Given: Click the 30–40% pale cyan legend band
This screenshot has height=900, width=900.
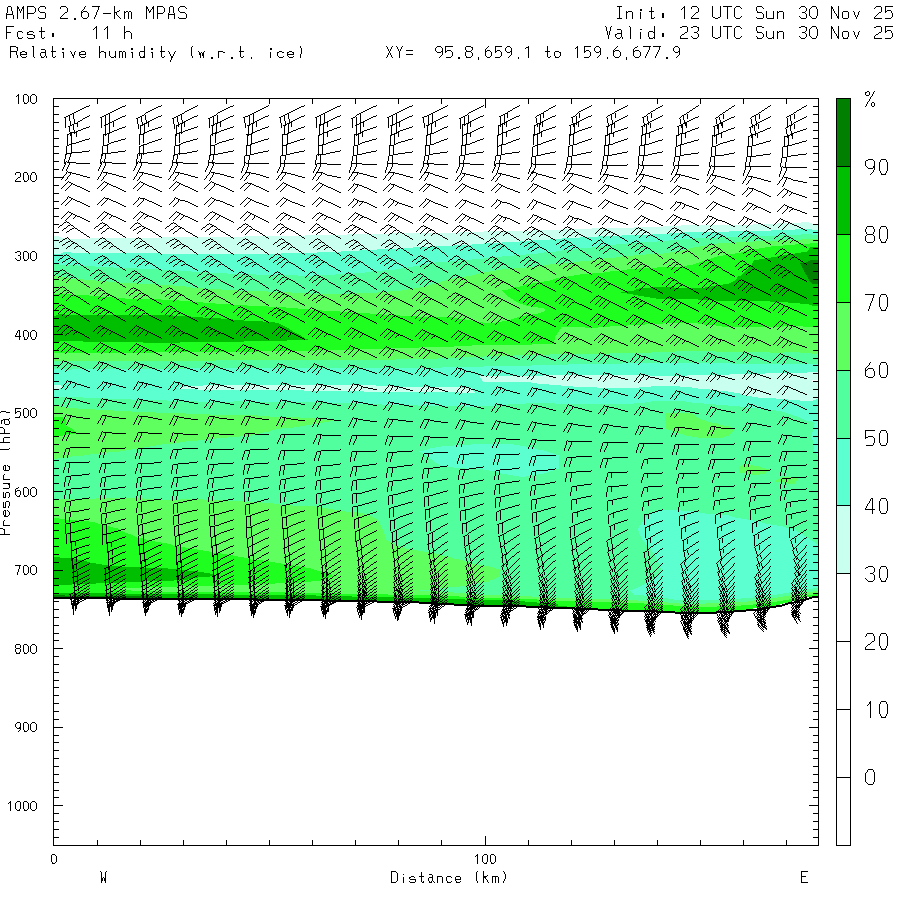Looking at the screenshot, I should (x=843, y=540).
